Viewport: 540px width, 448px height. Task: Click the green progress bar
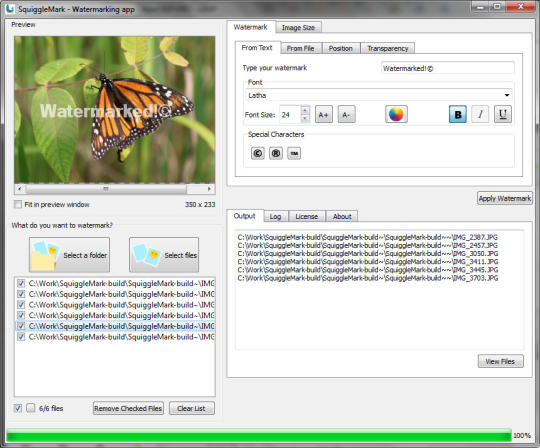[258, 435]
